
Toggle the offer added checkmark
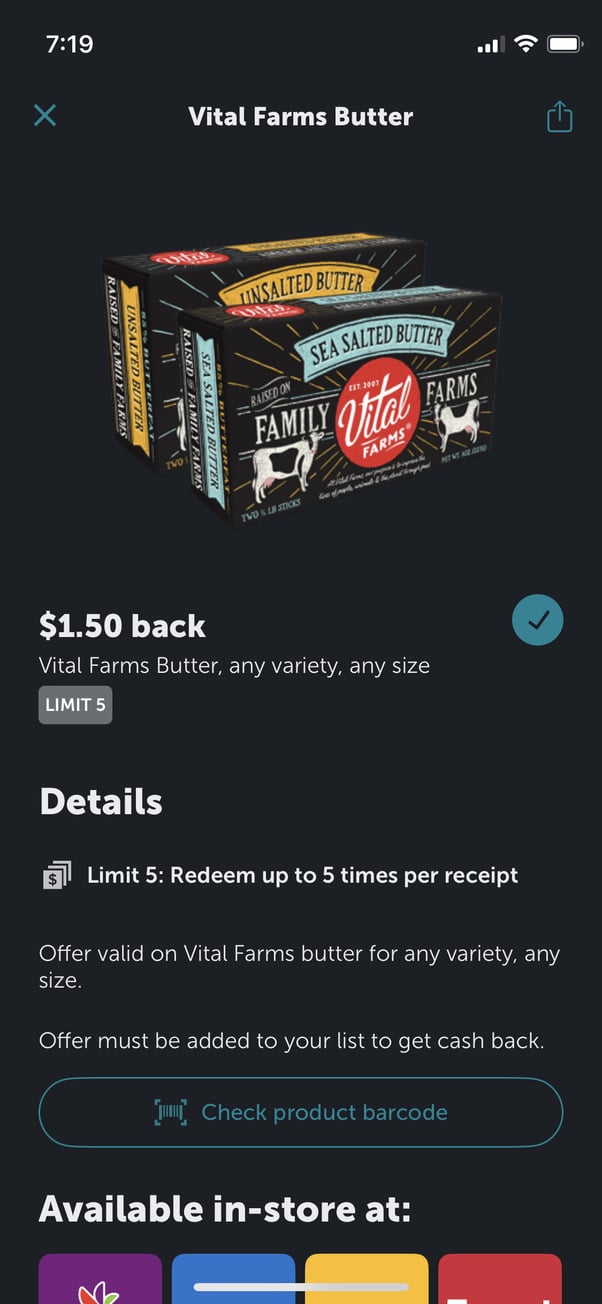[x=538, y=621]
